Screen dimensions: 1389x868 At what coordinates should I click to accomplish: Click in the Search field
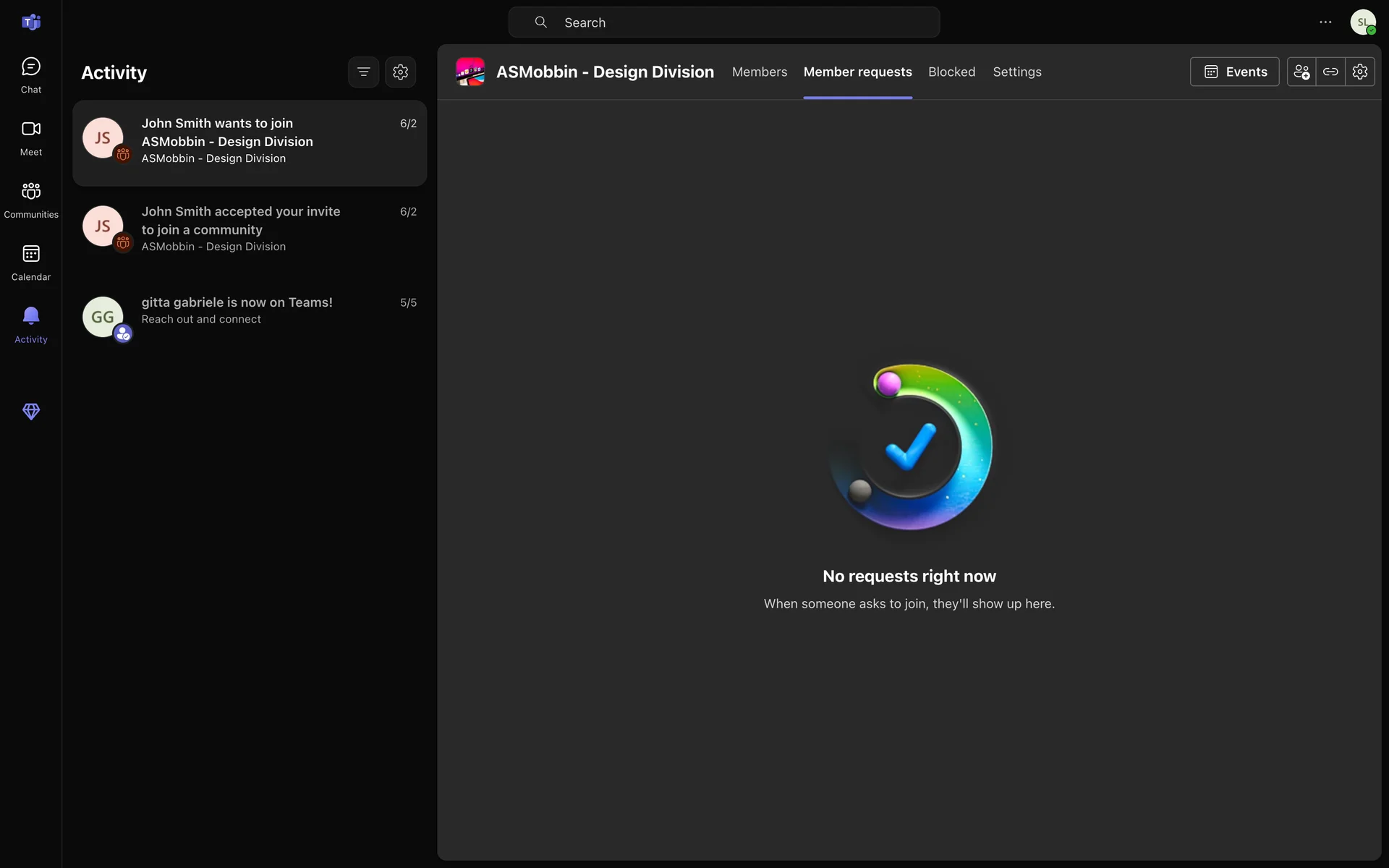(x=723, y=22)
